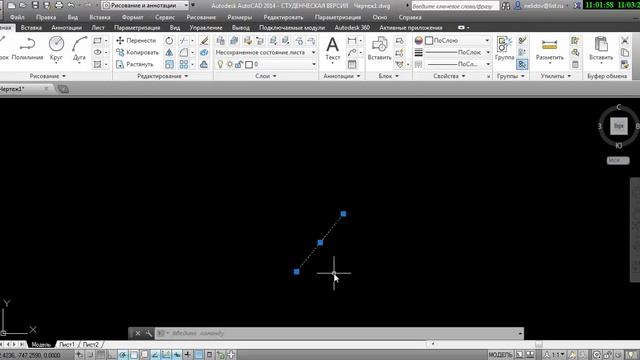Click the Fillet tool icon

[184, 52]
